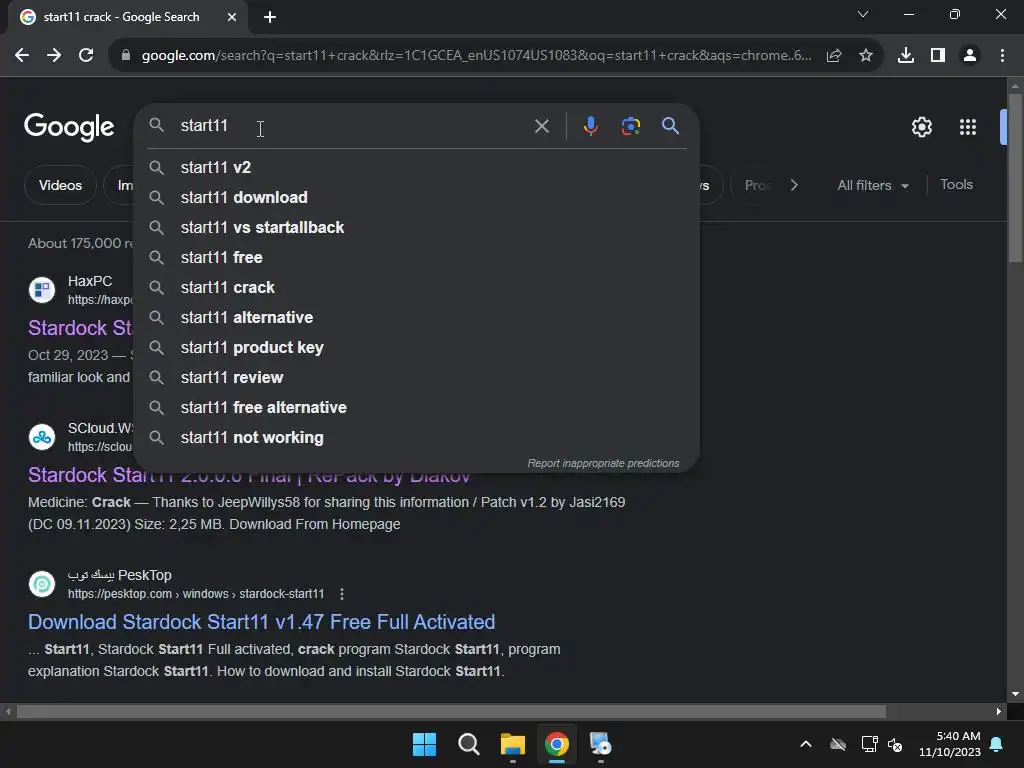Select suggestion start11 vs startallback

pos(416,227)
